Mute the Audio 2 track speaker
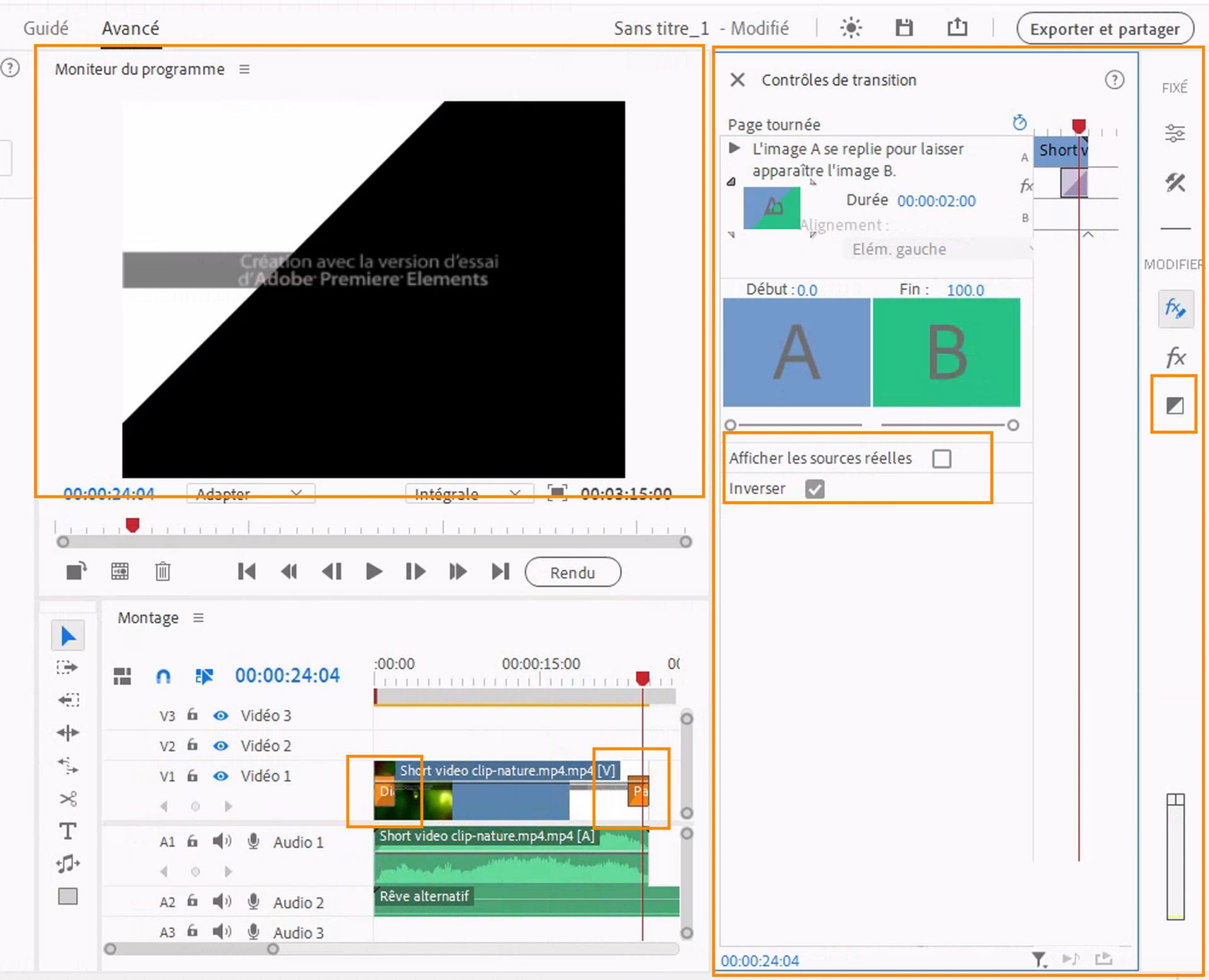Viewport: 1209px width, 980px height. 222,902
